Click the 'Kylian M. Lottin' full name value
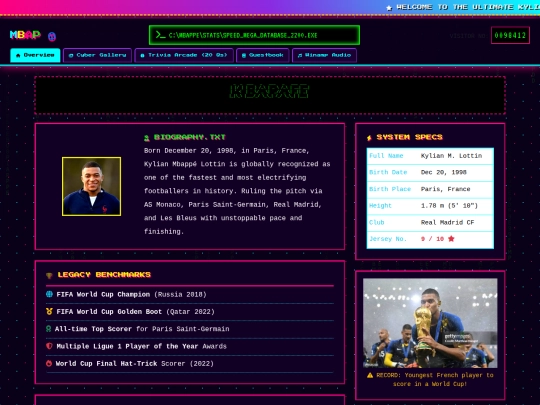 451,156
